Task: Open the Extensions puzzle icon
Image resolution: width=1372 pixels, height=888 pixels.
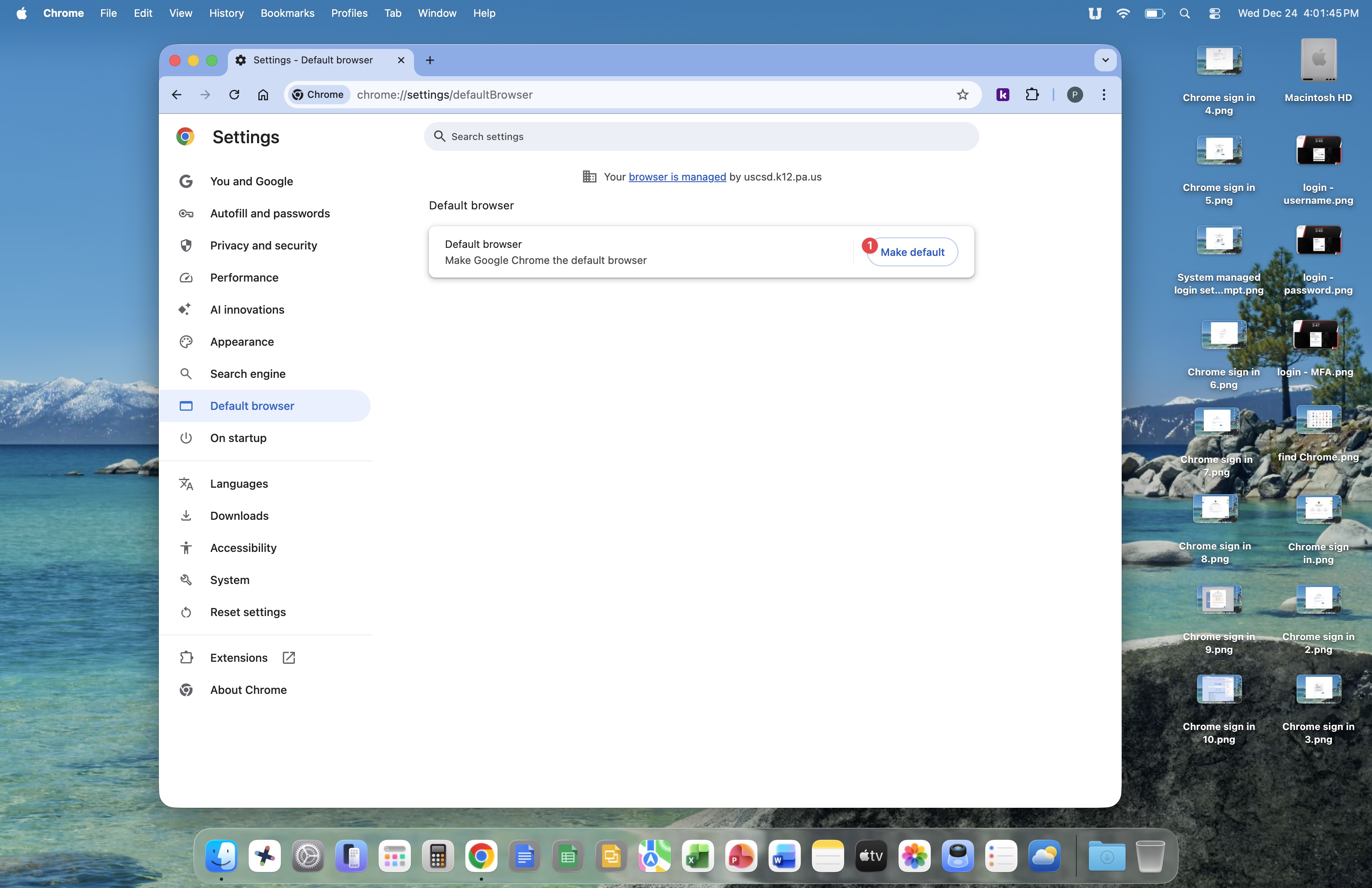Action: 1032,95
